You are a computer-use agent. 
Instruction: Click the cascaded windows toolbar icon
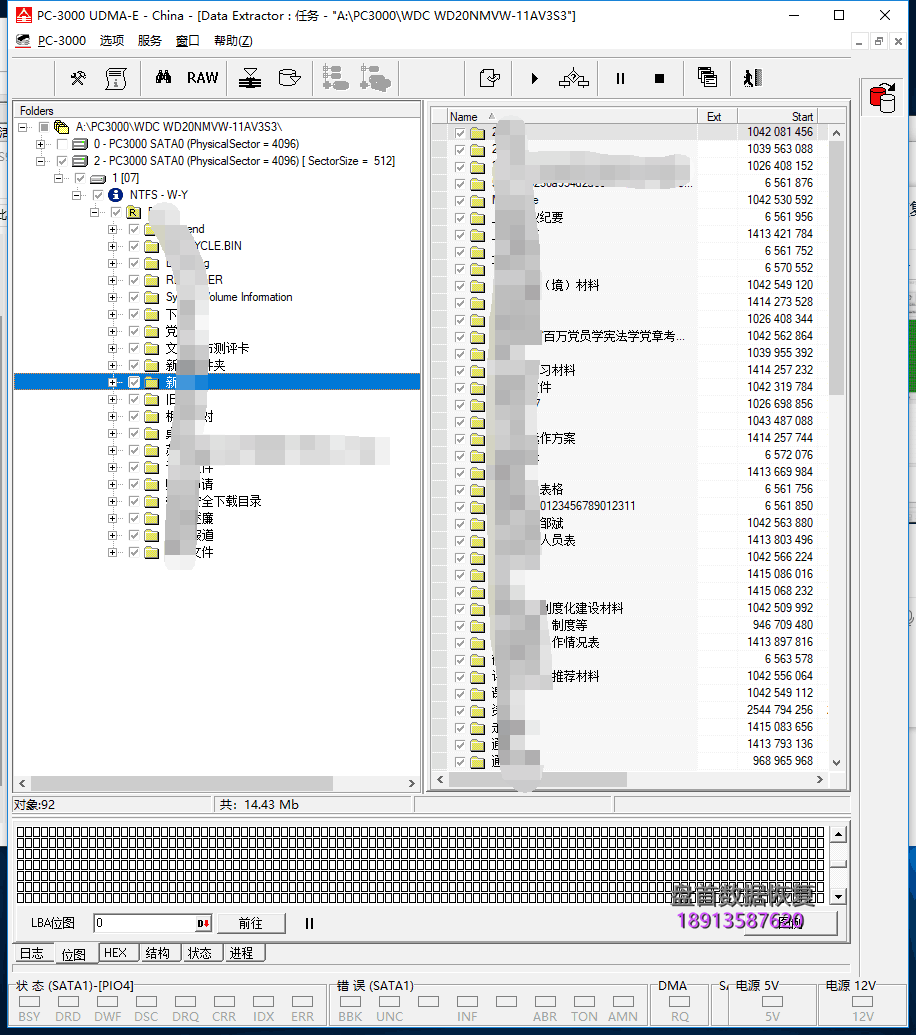[707, 78]
